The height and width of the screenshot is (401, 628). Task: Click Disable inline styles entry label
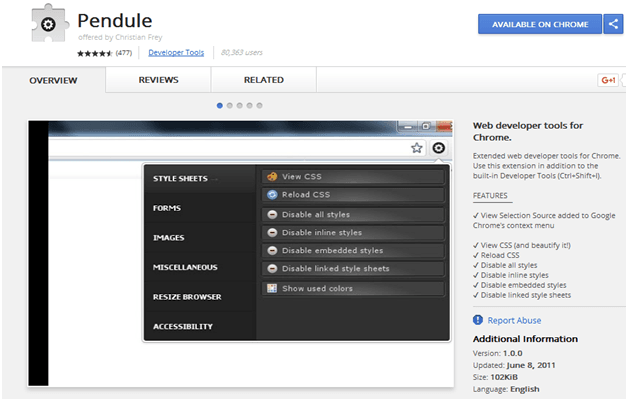tap(322, 232)
